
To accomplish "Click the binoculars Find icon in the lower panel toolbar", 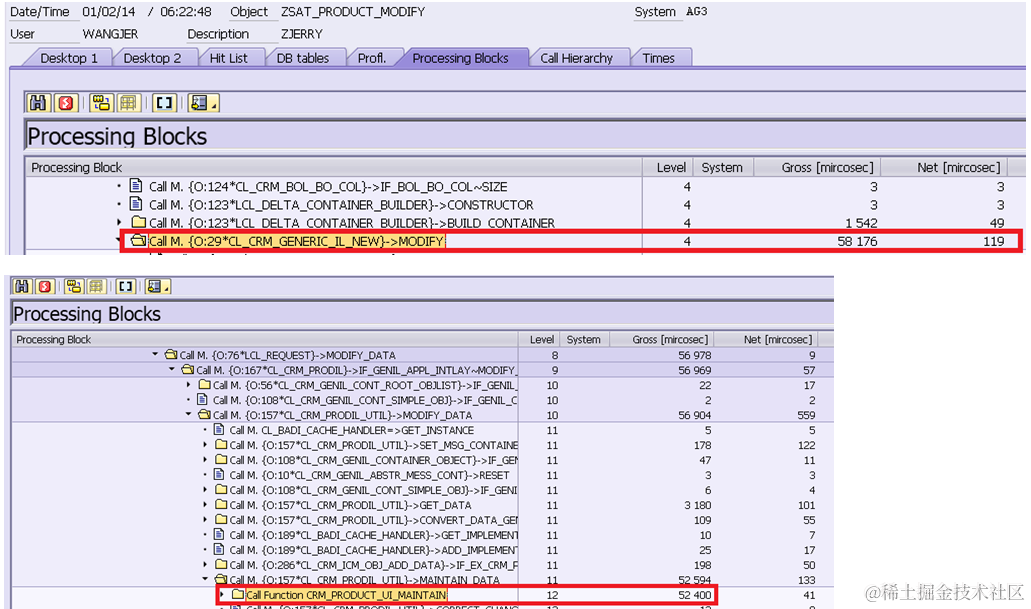I will (x=22, y=287).
